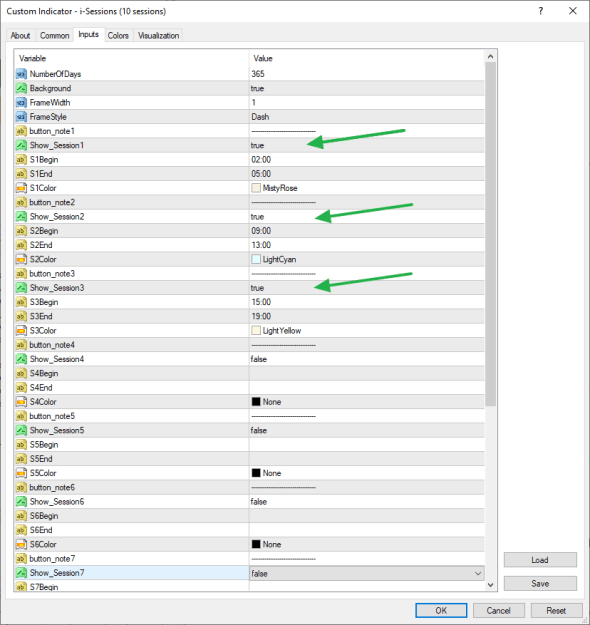Click the scrollbar down arrow

tap(491, 585)
